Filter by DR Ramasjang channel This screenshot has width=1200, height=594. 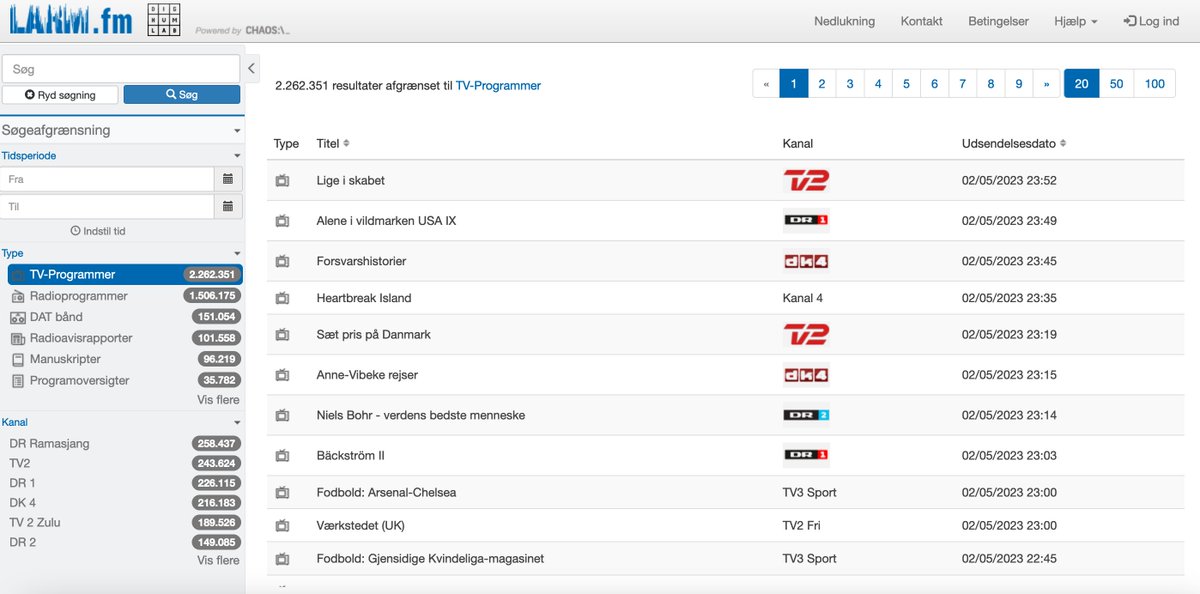coord(124,443)
